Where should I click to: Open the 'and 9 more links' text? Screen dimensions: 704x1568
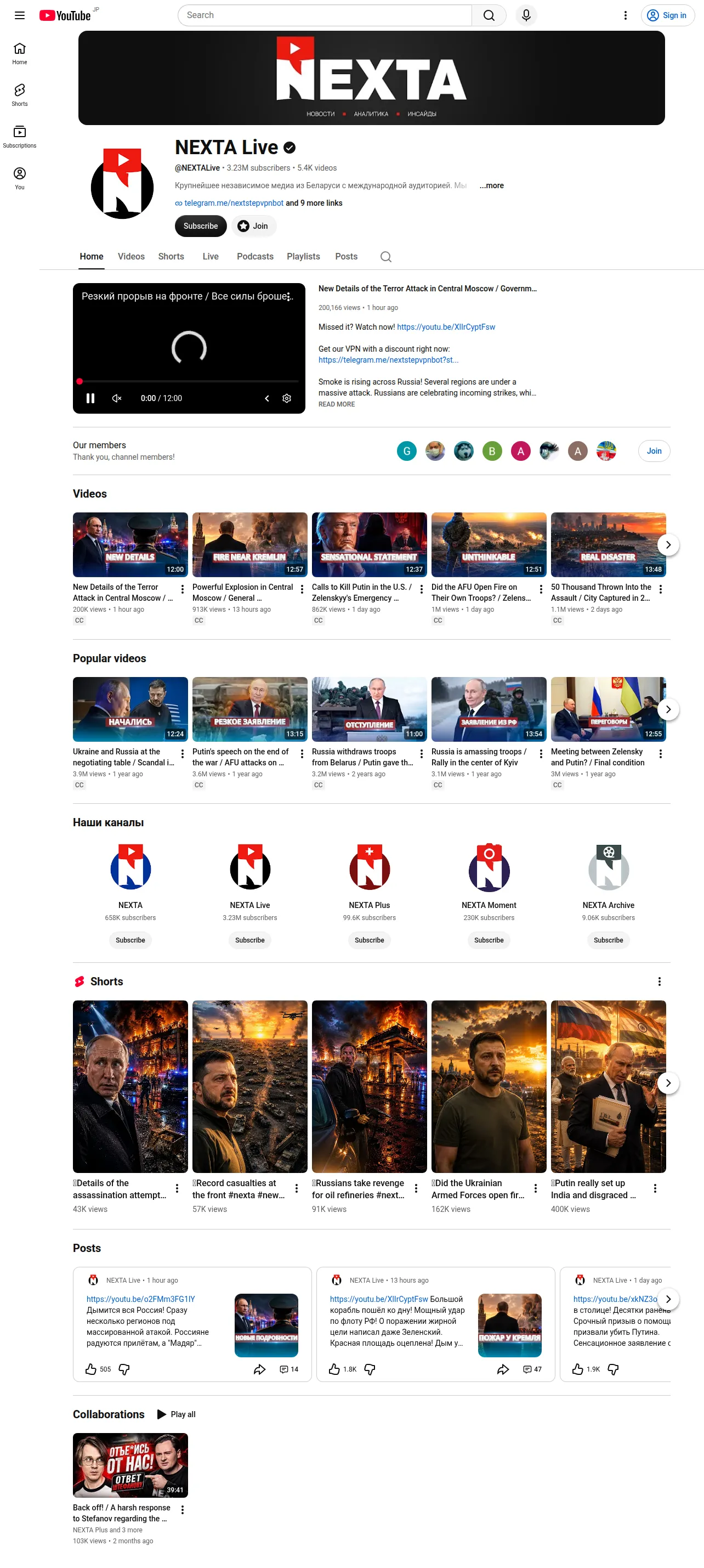pyautogui.click(x=314, y=204)
